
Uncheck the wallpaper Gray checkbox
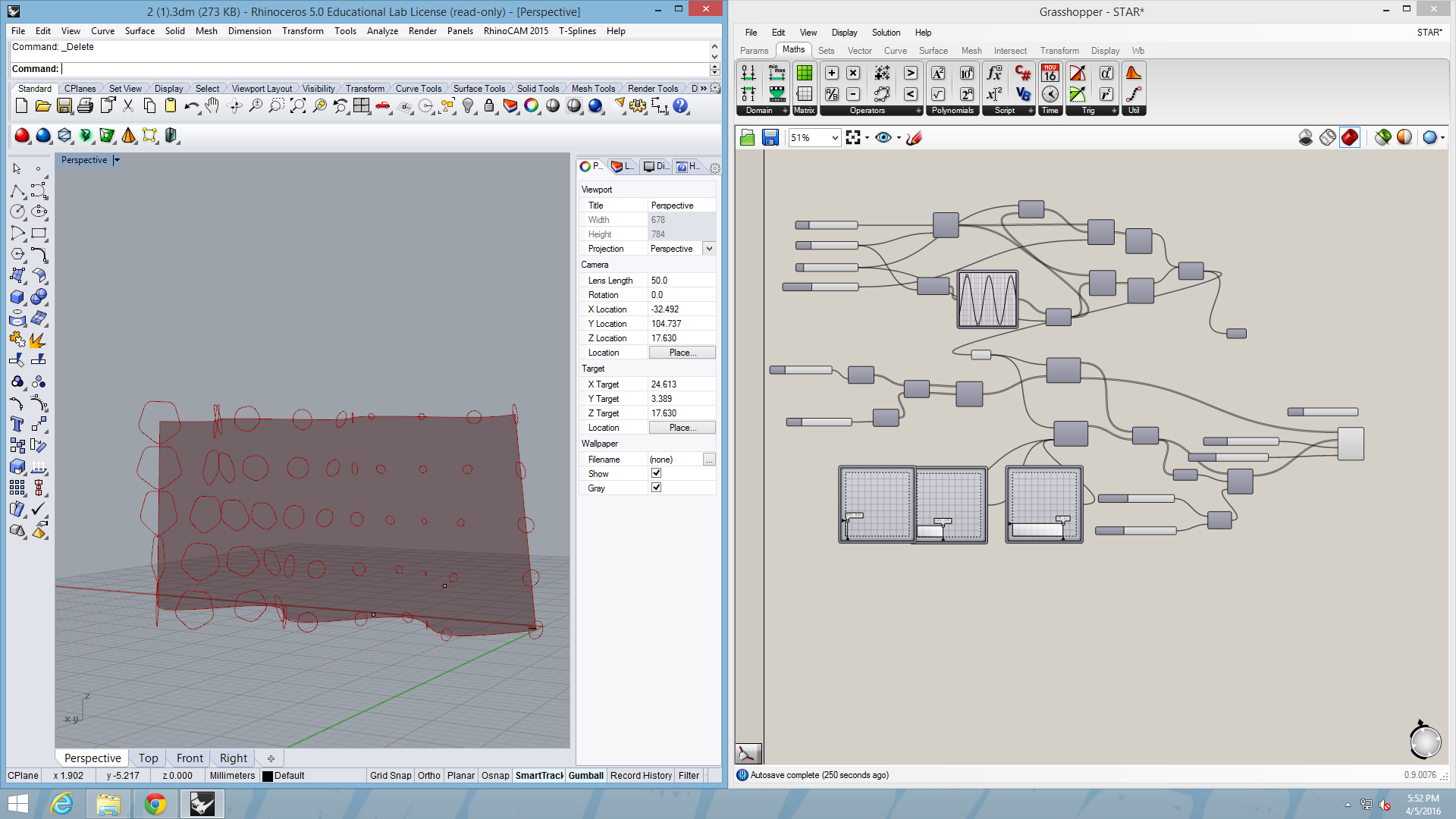click(x=657, y=488)
